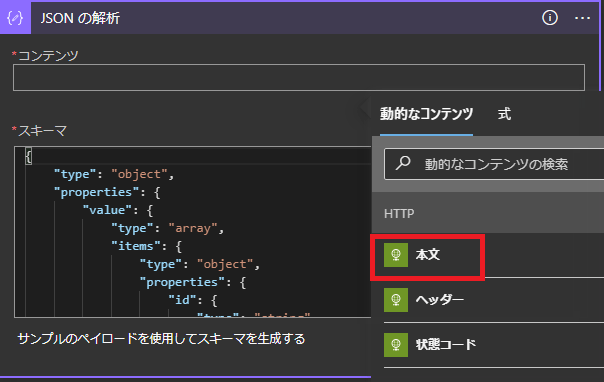Click サンプルのペイロードを使用してスキーマを生成する link
This screenshot has width=604, height=382.
pyautogui.click(x=161, y=339)
